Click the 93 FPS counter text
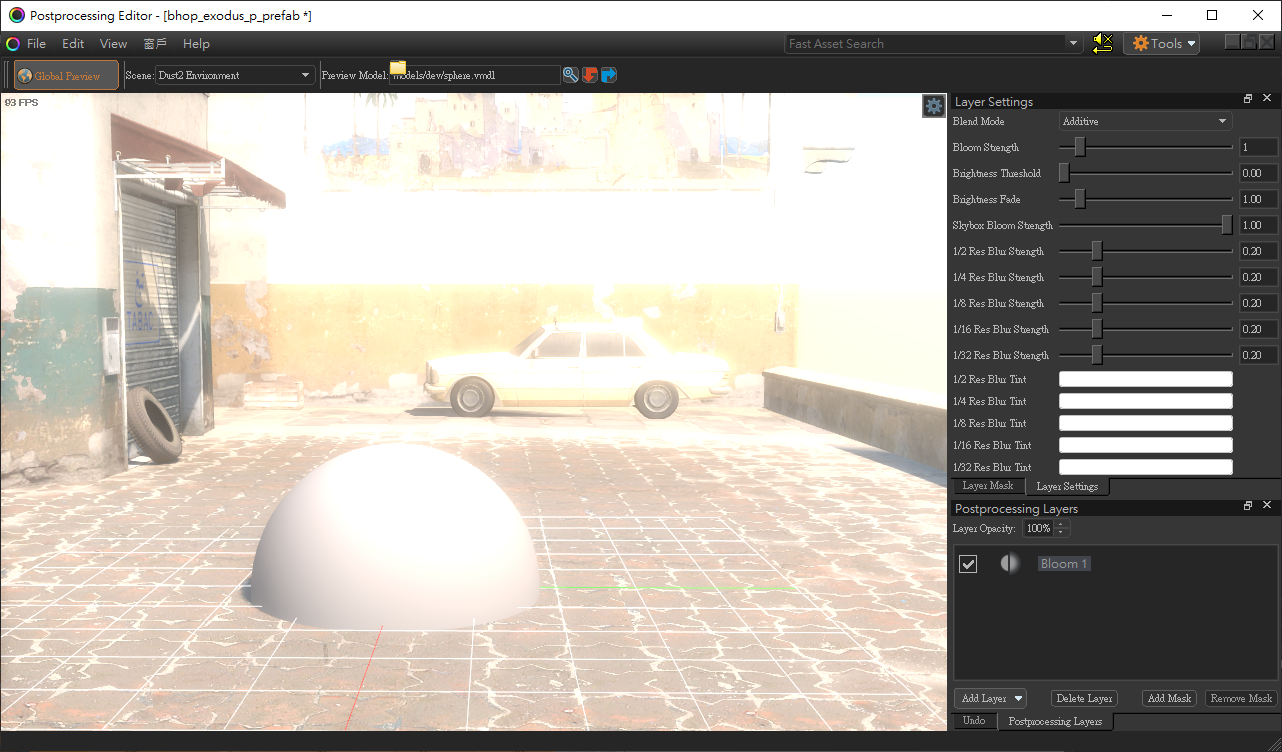 [x=21, y=102]
